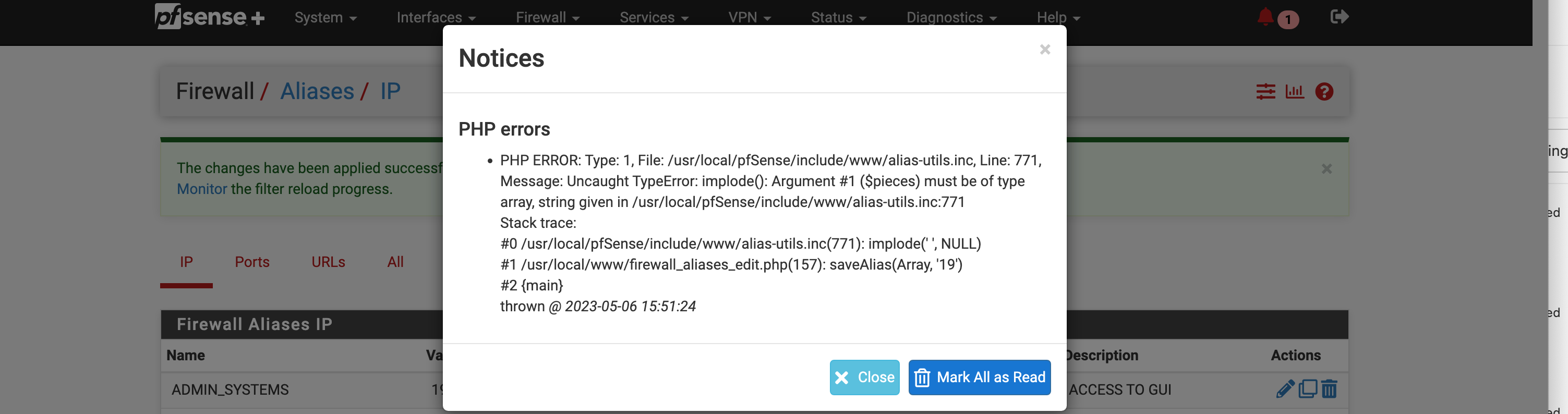The image size is (1568, 414).
Task: Click the filter settings sliders icon
Action: (x=1267, y=91)
